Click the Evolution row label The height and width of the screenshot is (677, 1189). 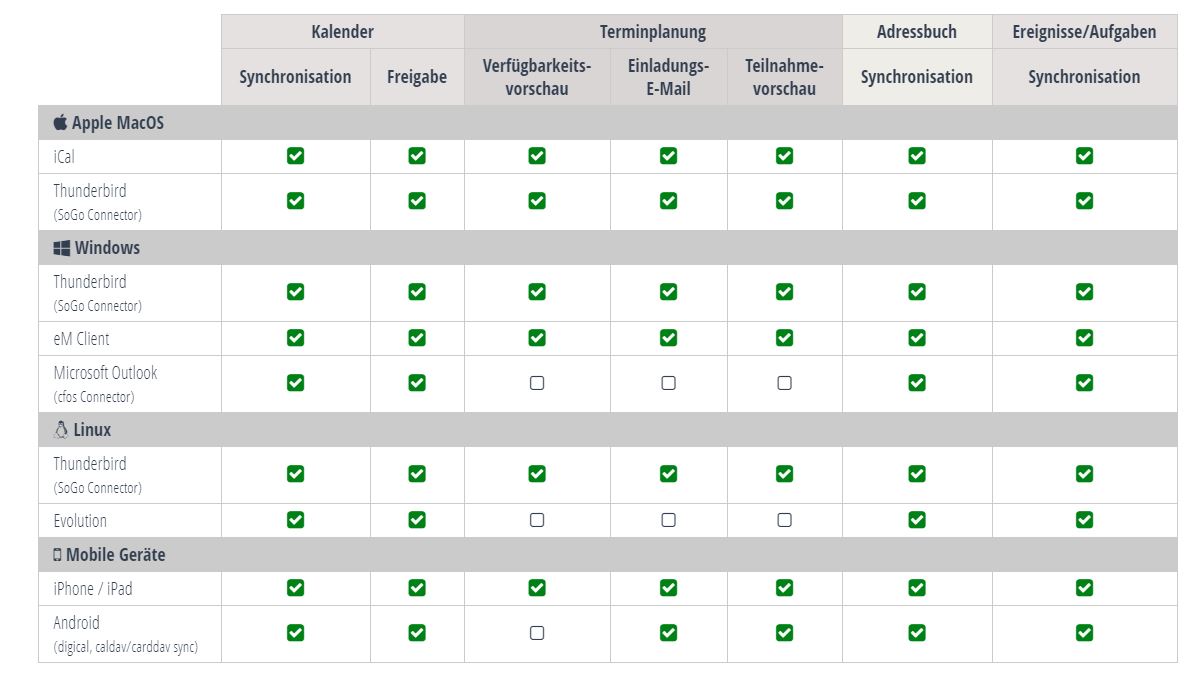point(80,521)
